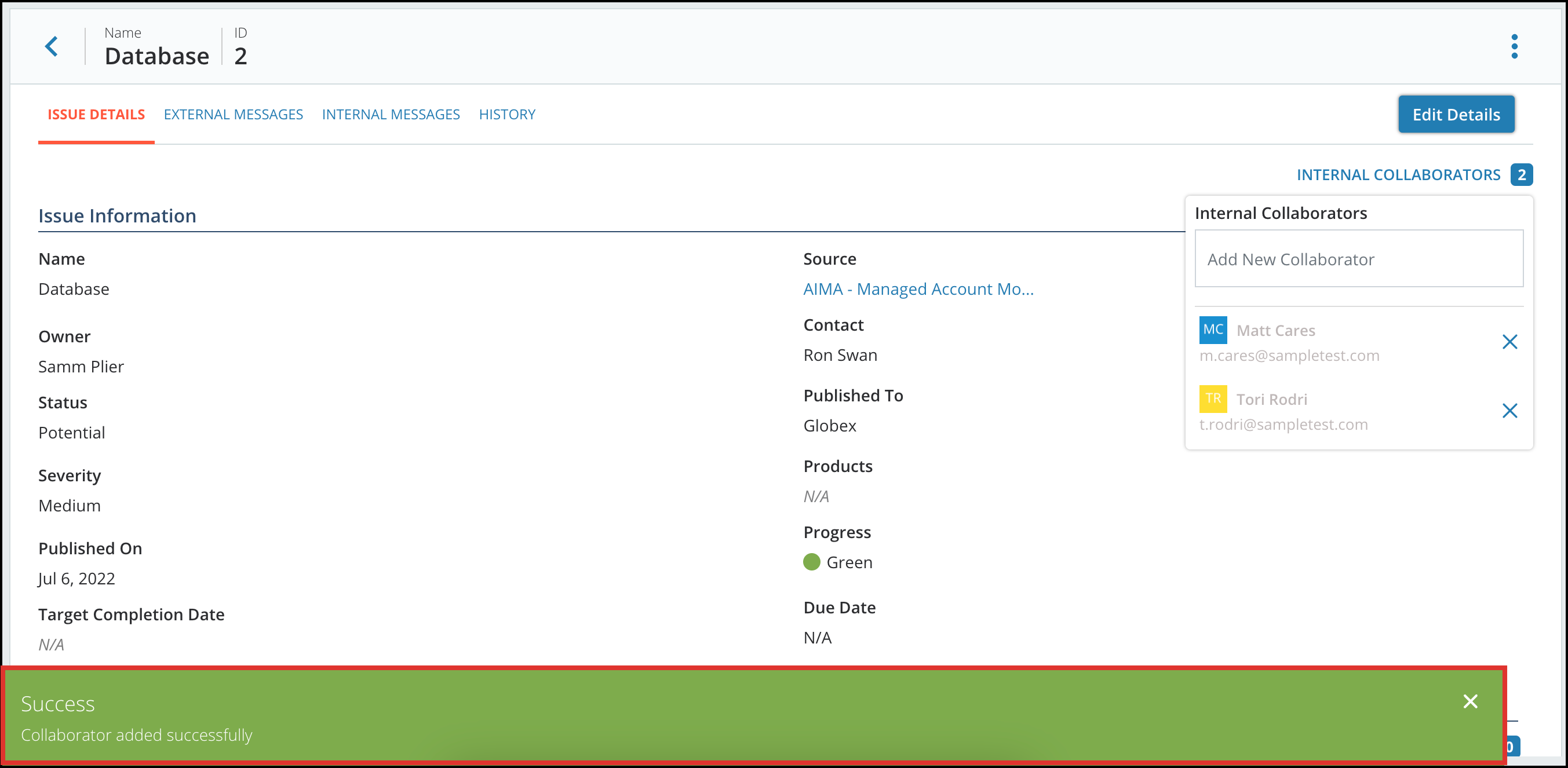The width and height of the screenshot is (1568, 768).
Task: Remove Matt Cares from the collaborators
Action: tap(1509, 342)
